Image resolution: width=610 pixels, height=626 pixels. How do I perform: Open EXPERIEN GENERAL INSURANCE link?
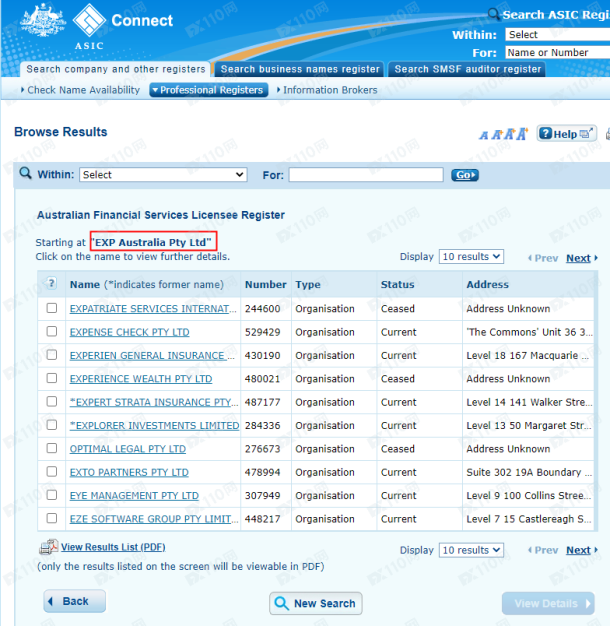tap(152, 355)
